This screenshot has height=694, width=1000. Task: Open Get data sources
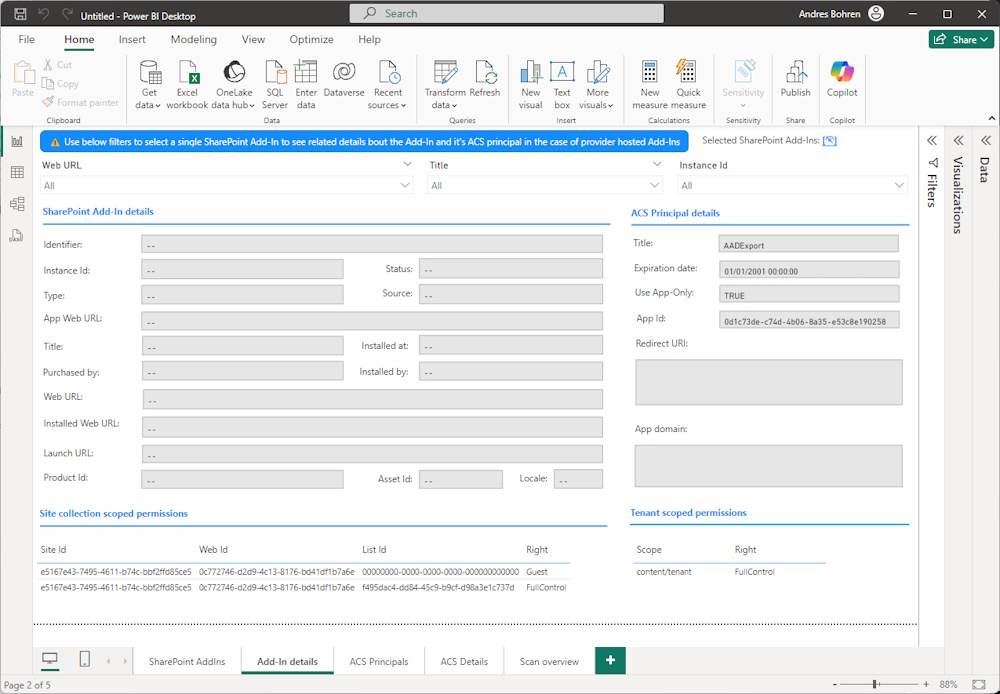coord(149,84)
